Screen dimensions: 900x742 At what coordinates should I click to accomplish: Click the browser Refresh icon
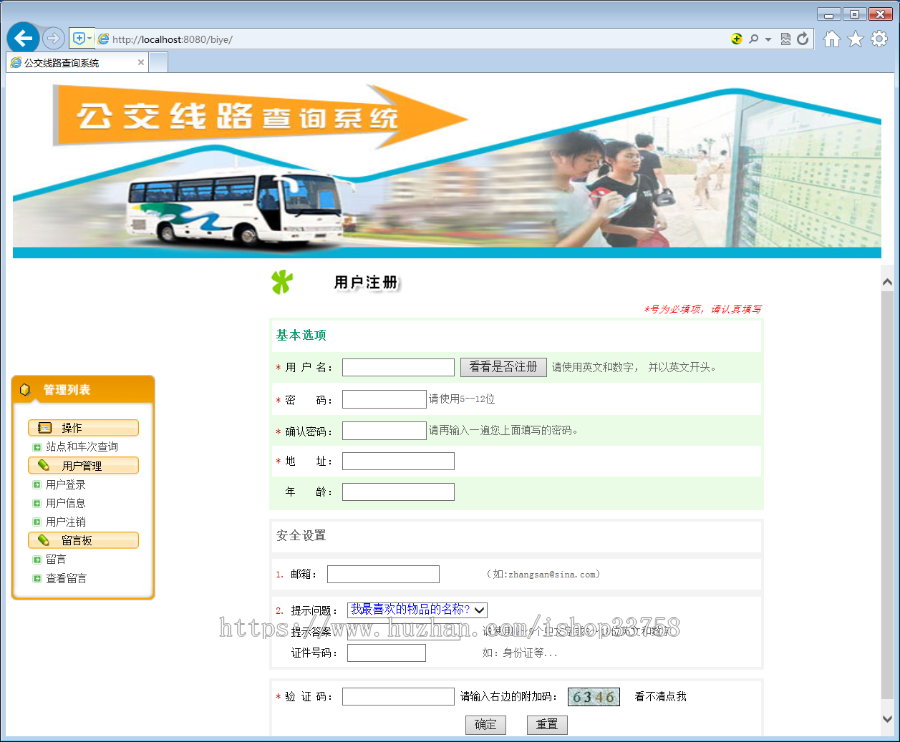point(803,38)
